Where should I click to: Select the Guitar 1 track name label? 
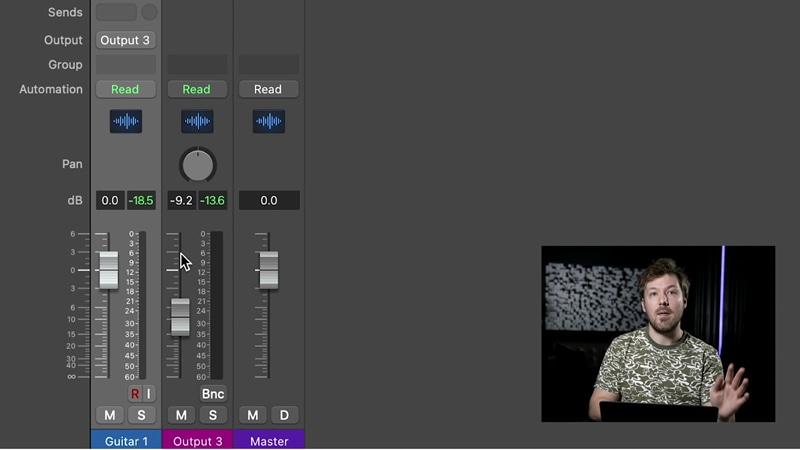click(126, 440)
